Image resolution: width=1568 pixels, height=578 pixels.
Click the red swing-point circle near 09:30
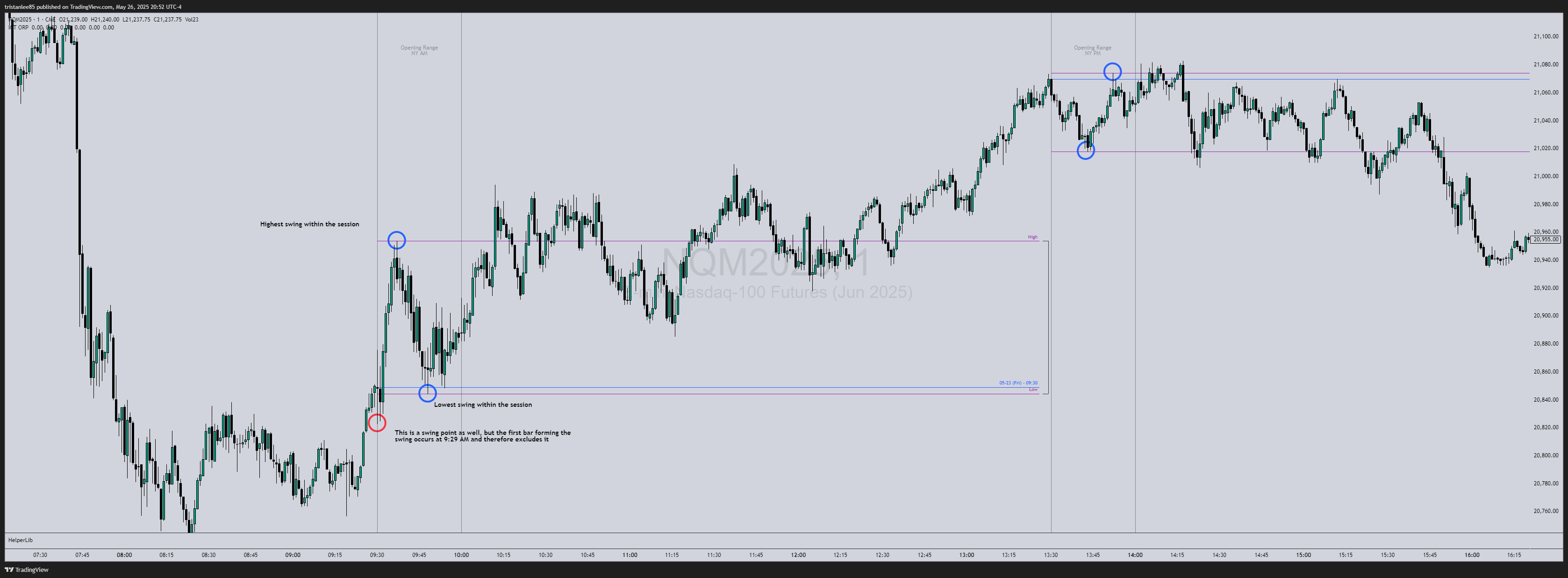click(x=377, y=423)
